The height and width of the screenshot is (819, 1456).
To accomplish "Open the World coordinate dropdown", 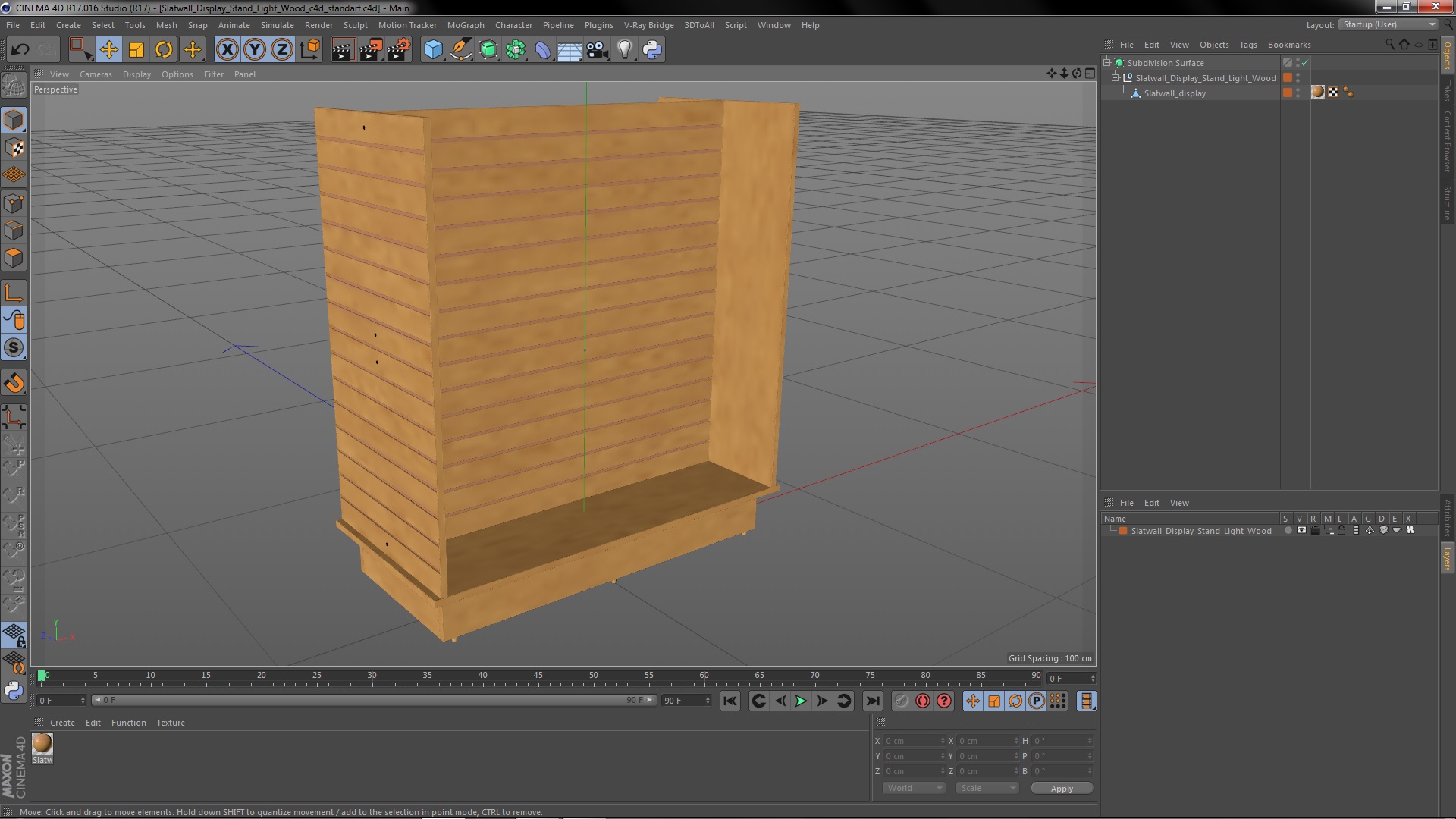I will coord(914,788).
